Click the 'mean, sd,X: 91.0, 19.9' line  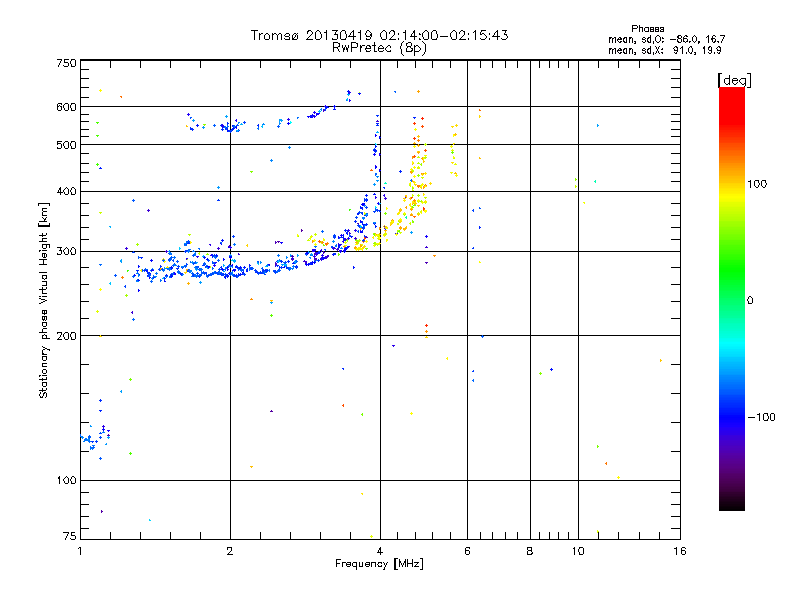[664, 51]
